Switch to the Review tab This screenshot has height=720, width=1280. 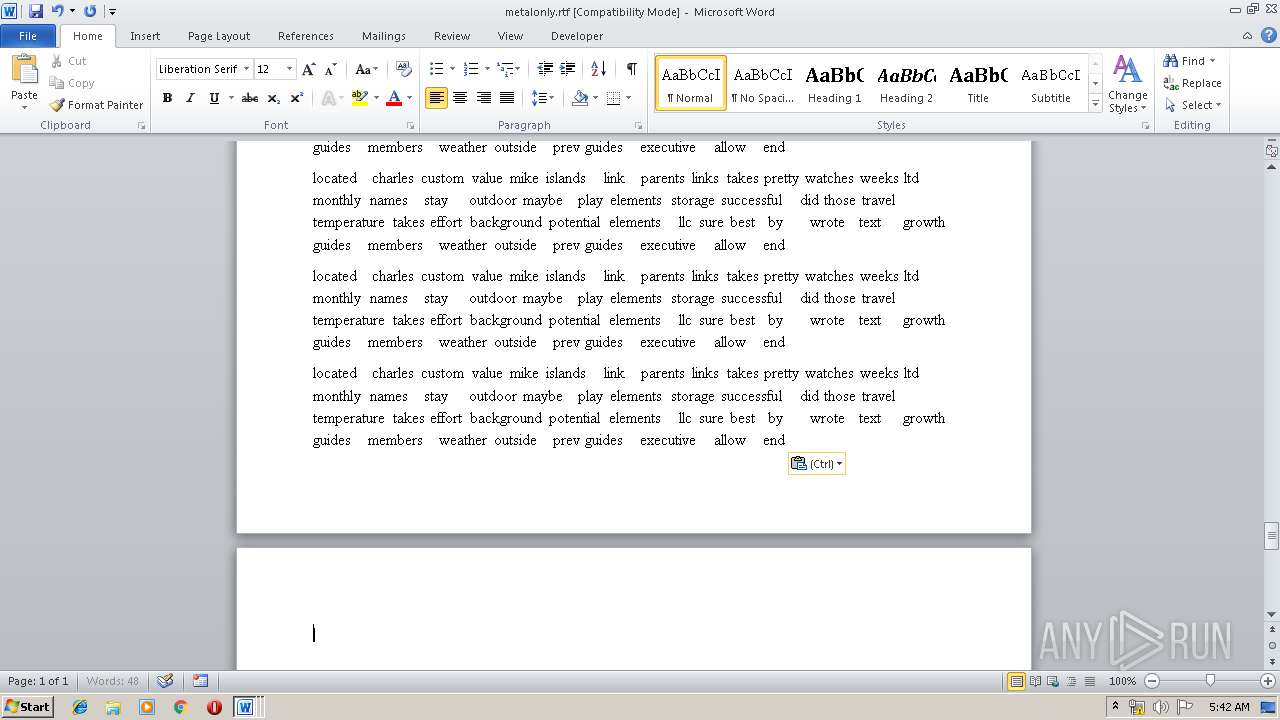pos(452,36)
